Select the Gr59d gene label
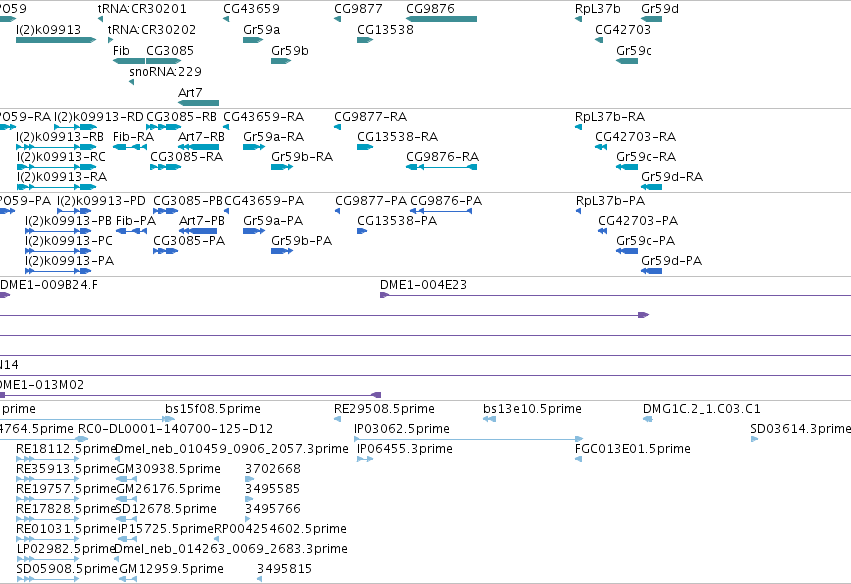Image resolution: width=851 pixels, height=584 pixels. click(x=660, y=9)
